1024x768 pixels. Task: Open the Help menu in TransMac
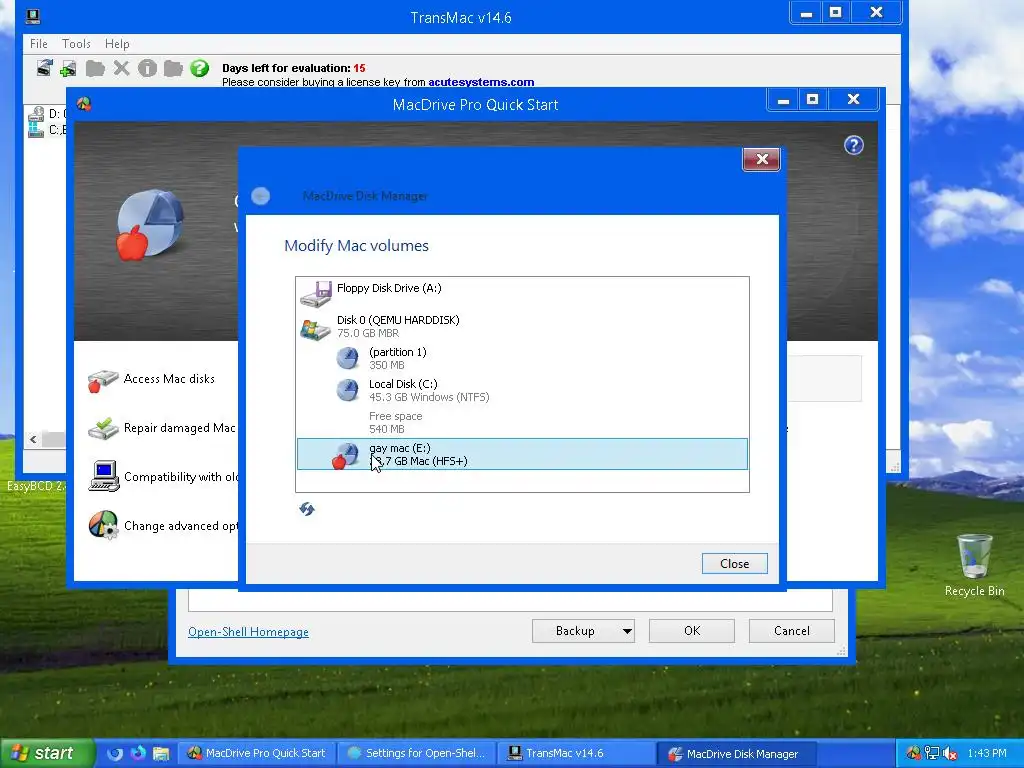coord(118,44)
